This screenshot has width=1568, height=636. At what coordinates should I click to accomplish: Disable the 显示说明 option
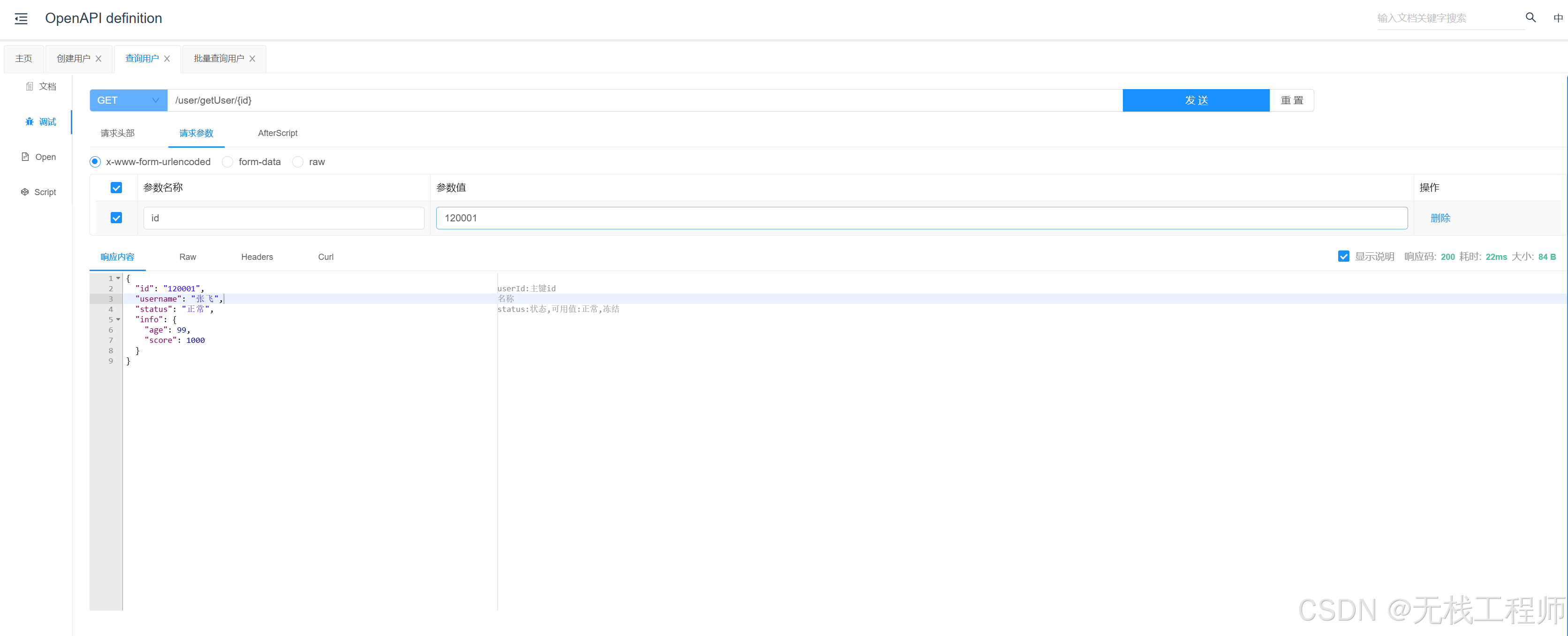point(1343,256)
